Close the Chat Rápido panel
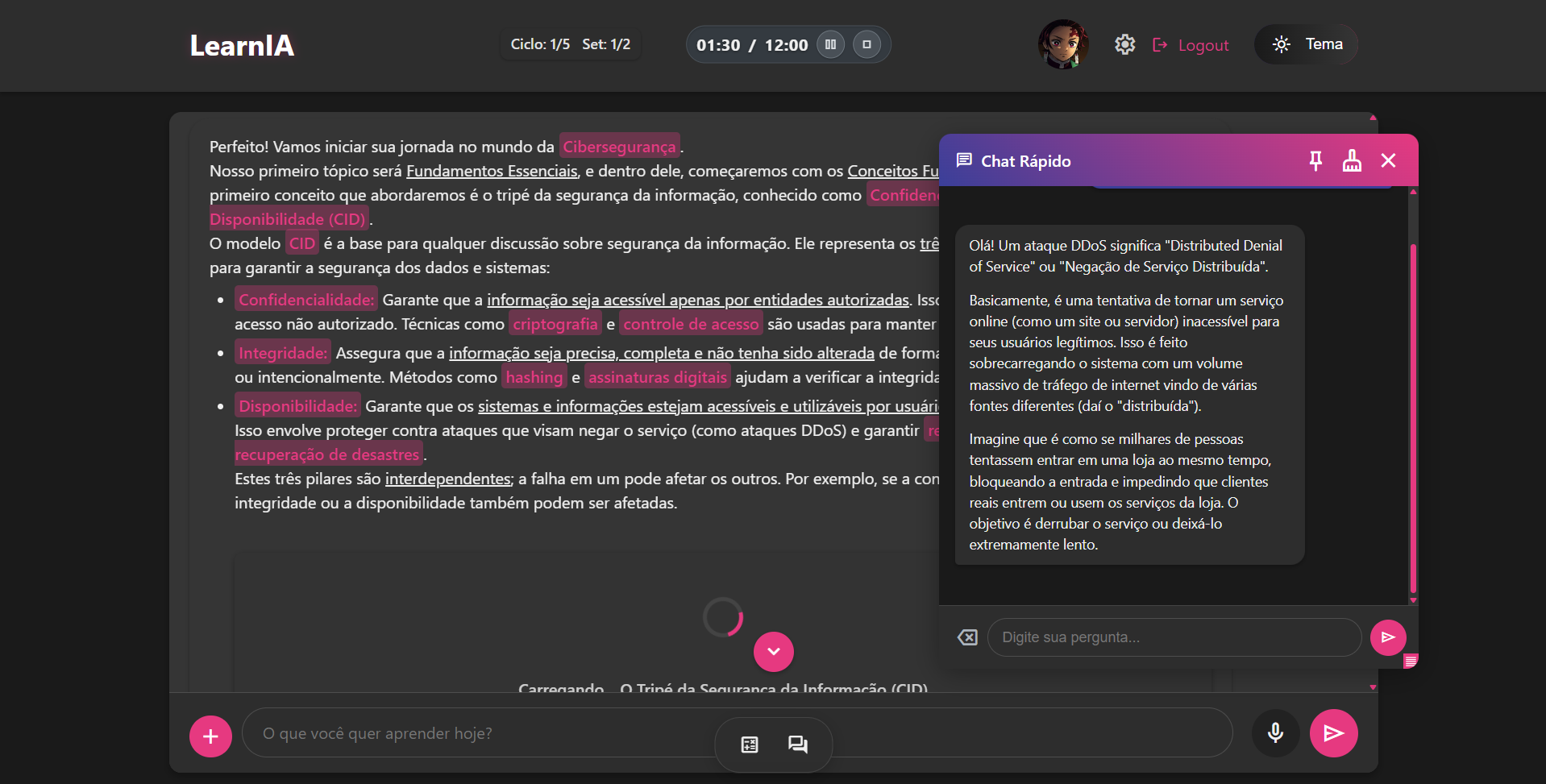This screenshot has width=1546, height=784. point(1388,161)
